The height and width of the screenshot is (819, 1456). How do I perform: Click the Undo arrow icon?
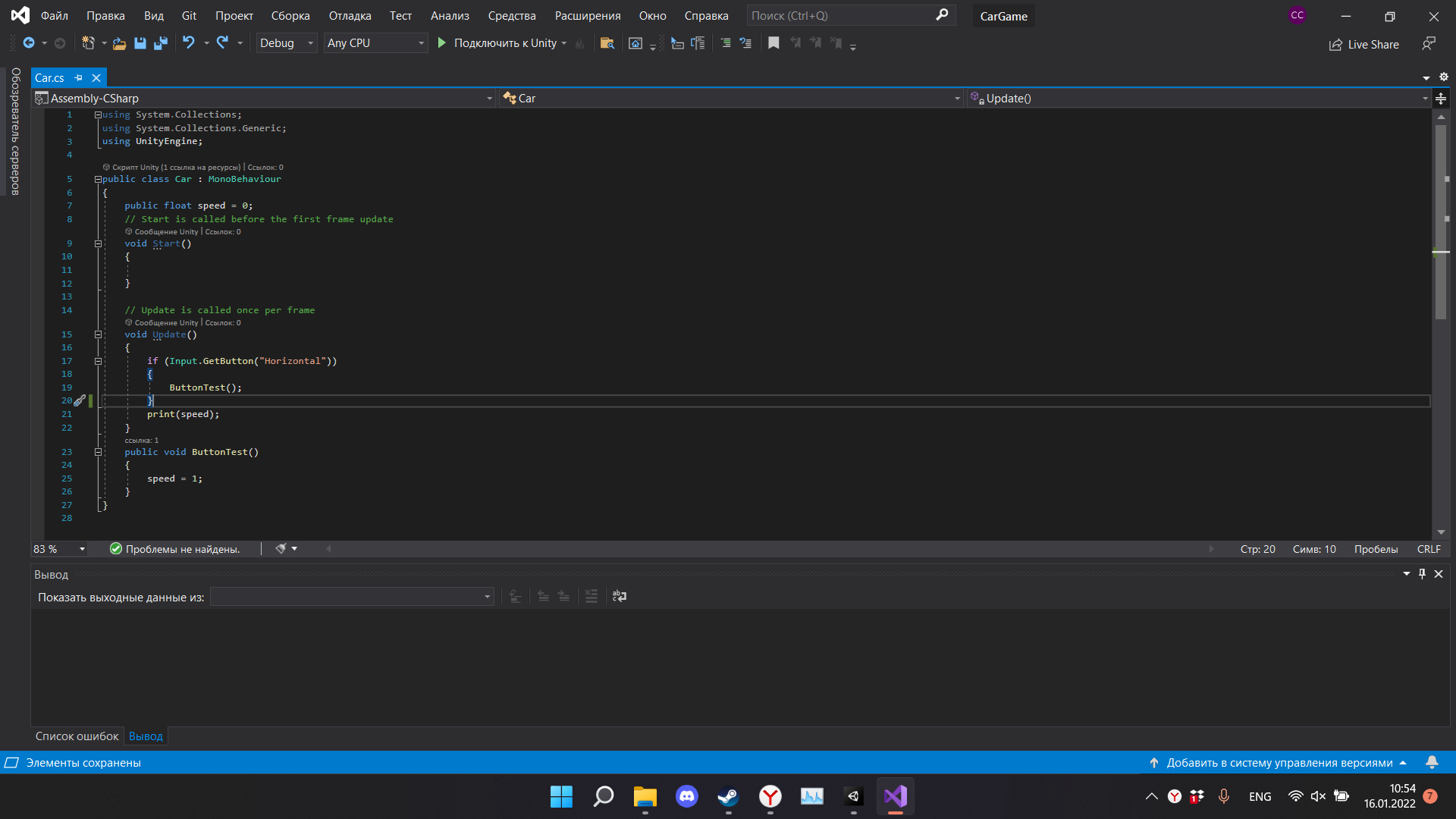(189, 43)
